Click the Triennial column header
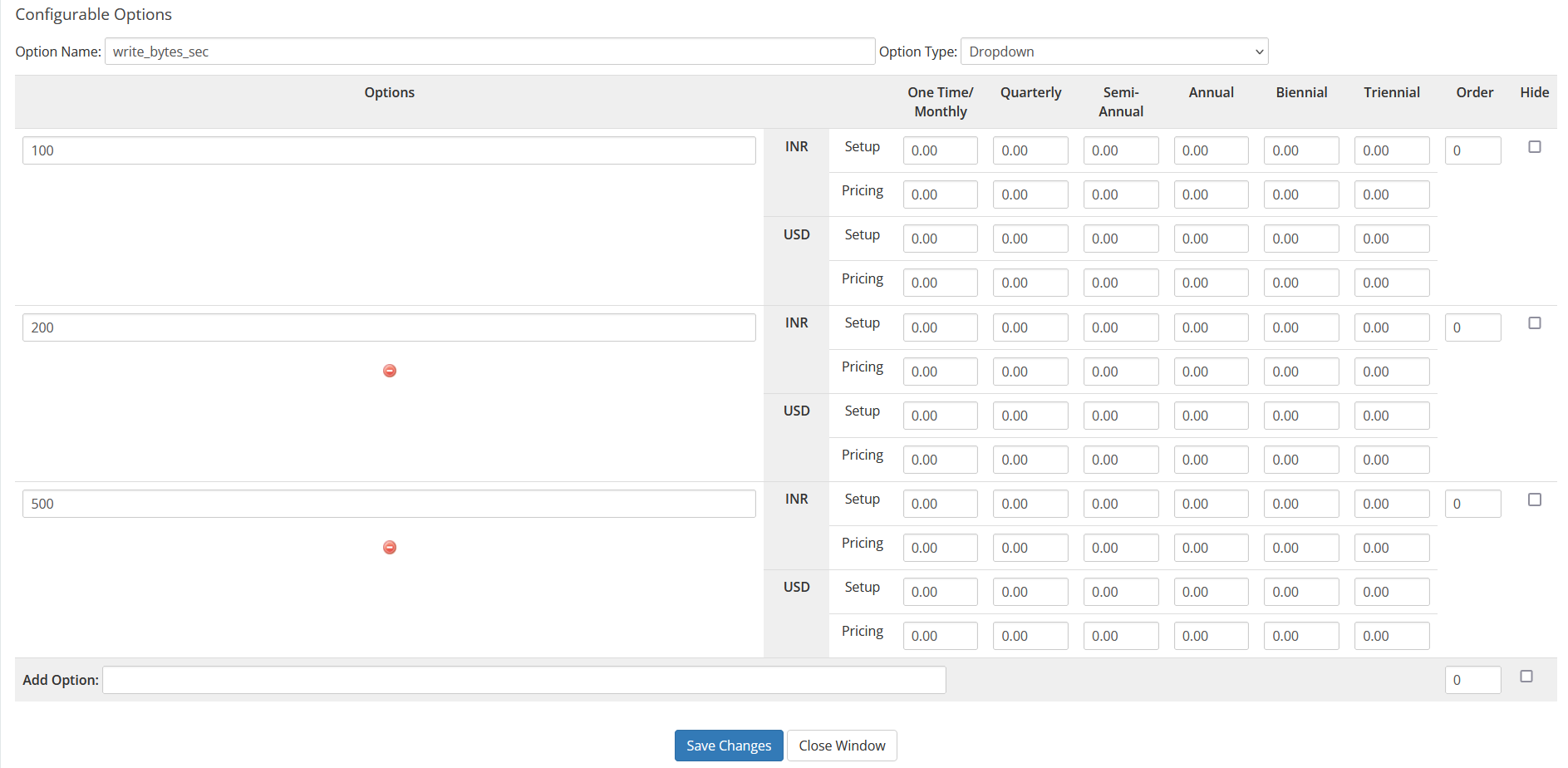The image size is (1568, 768). tap(1392, 92)
